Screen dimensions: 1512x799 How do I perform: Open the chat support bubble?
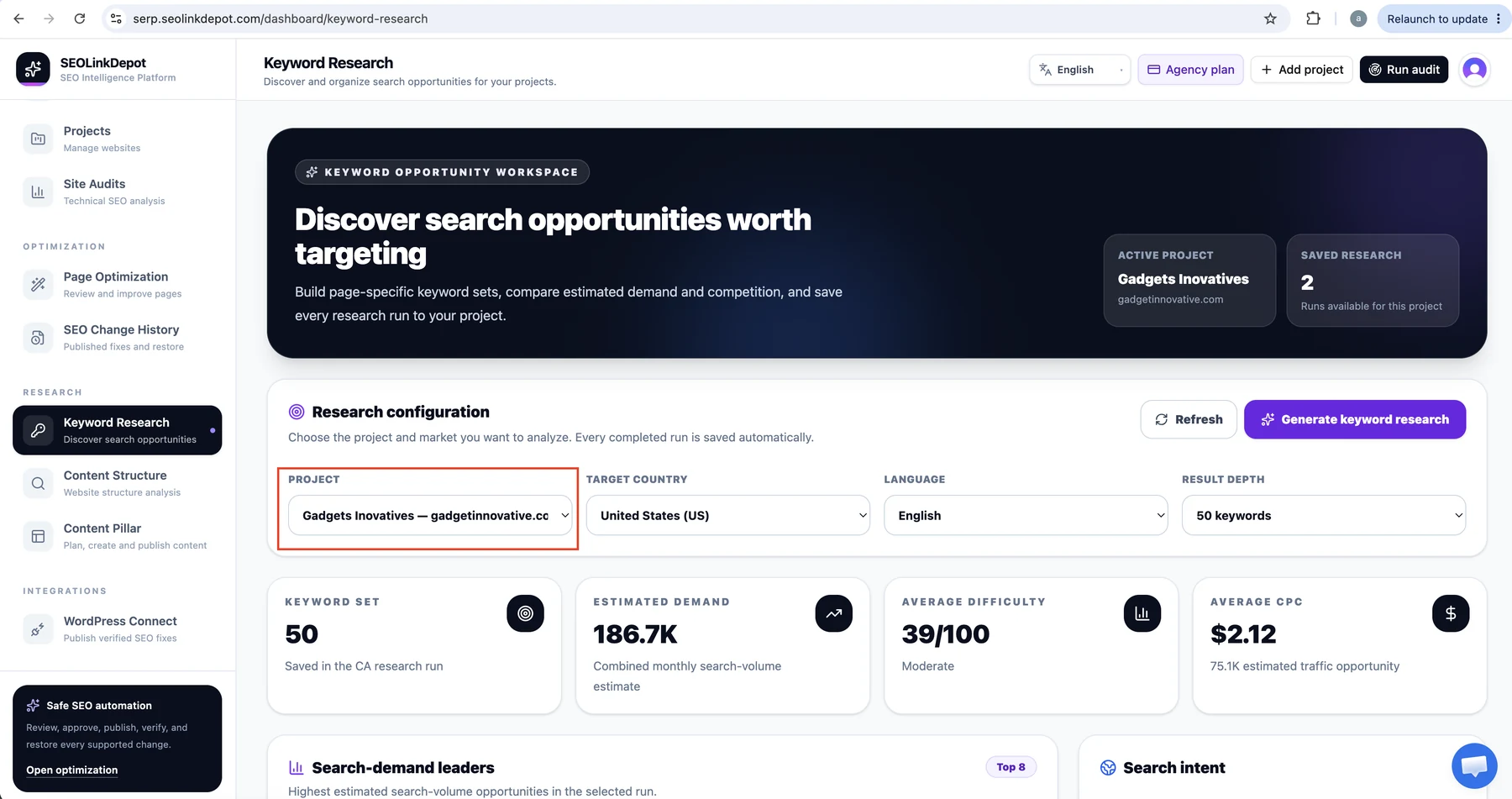(1474, 765)
